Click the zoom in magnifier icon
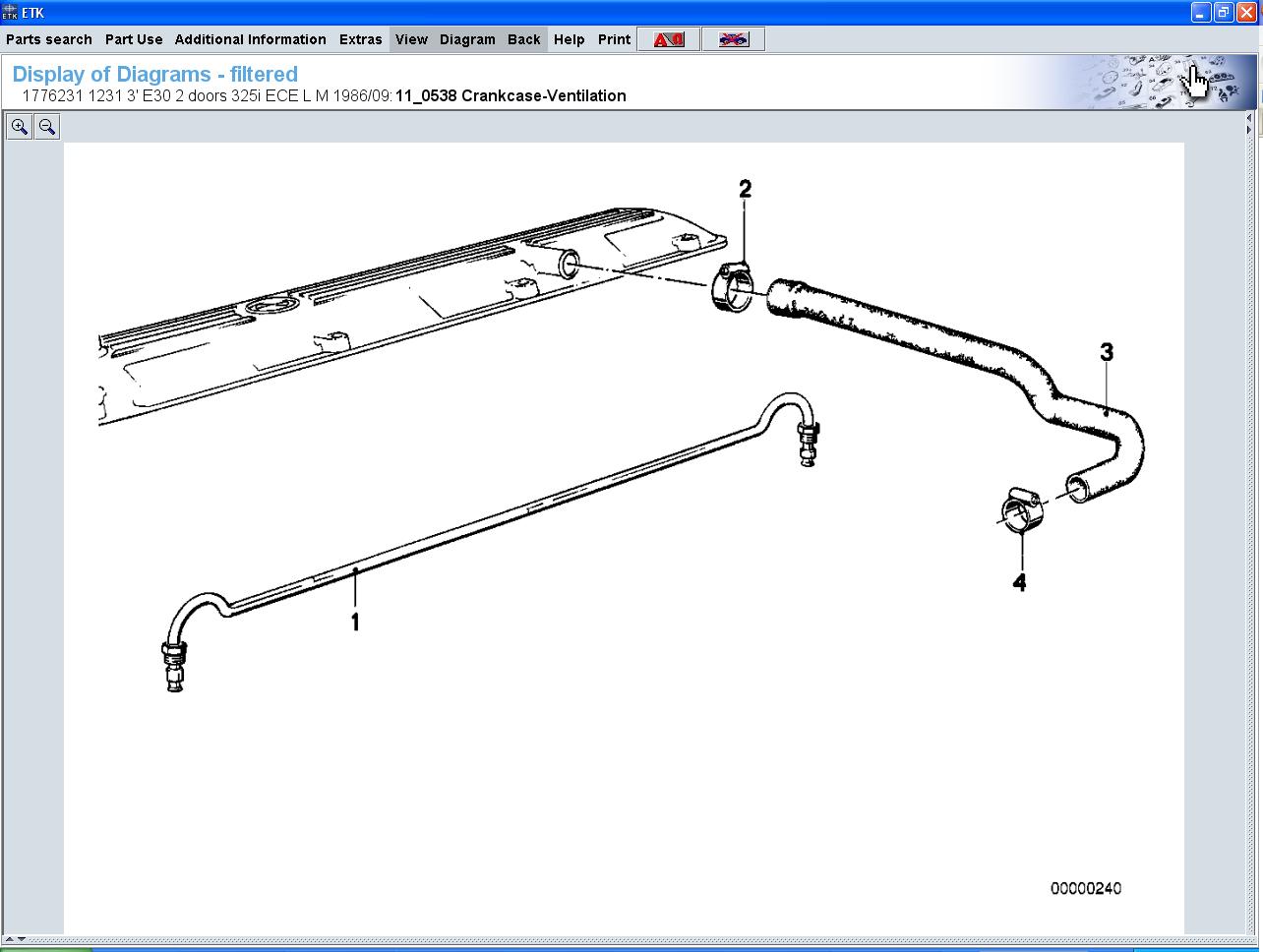Viewport: 1263px width, 952px height. pos(19,127)
